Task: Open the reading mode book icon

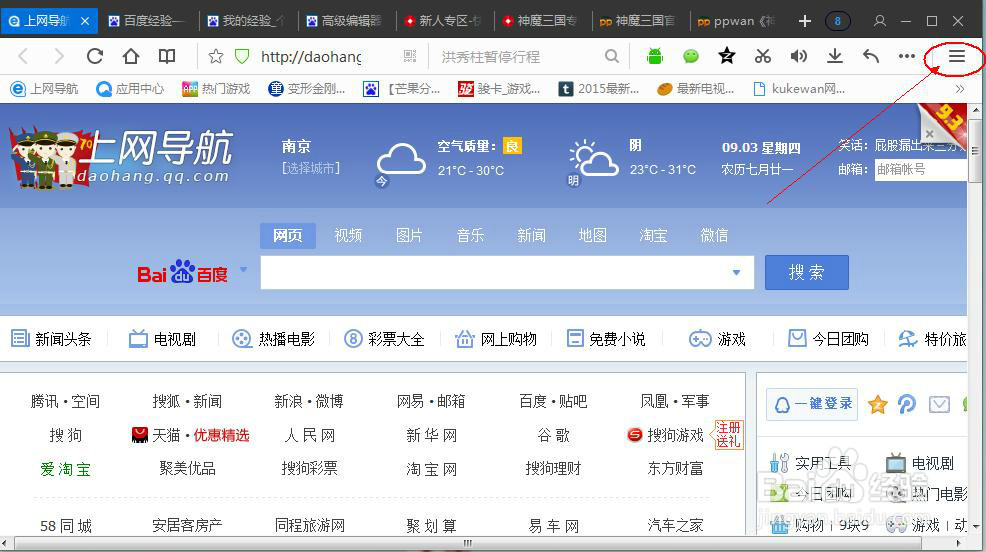Action: [x=167, y=57]
